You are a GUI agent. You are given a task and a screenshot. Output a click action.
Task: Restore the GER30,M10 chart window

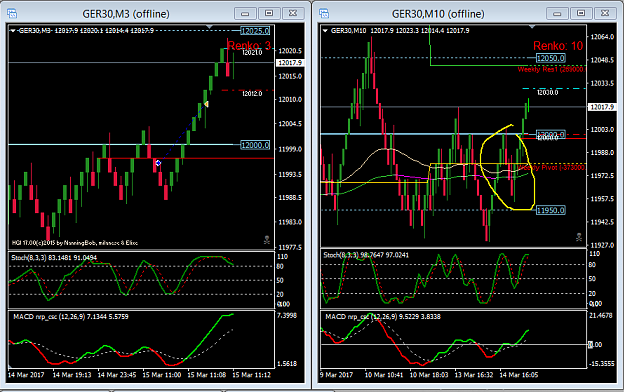[581, 14]
